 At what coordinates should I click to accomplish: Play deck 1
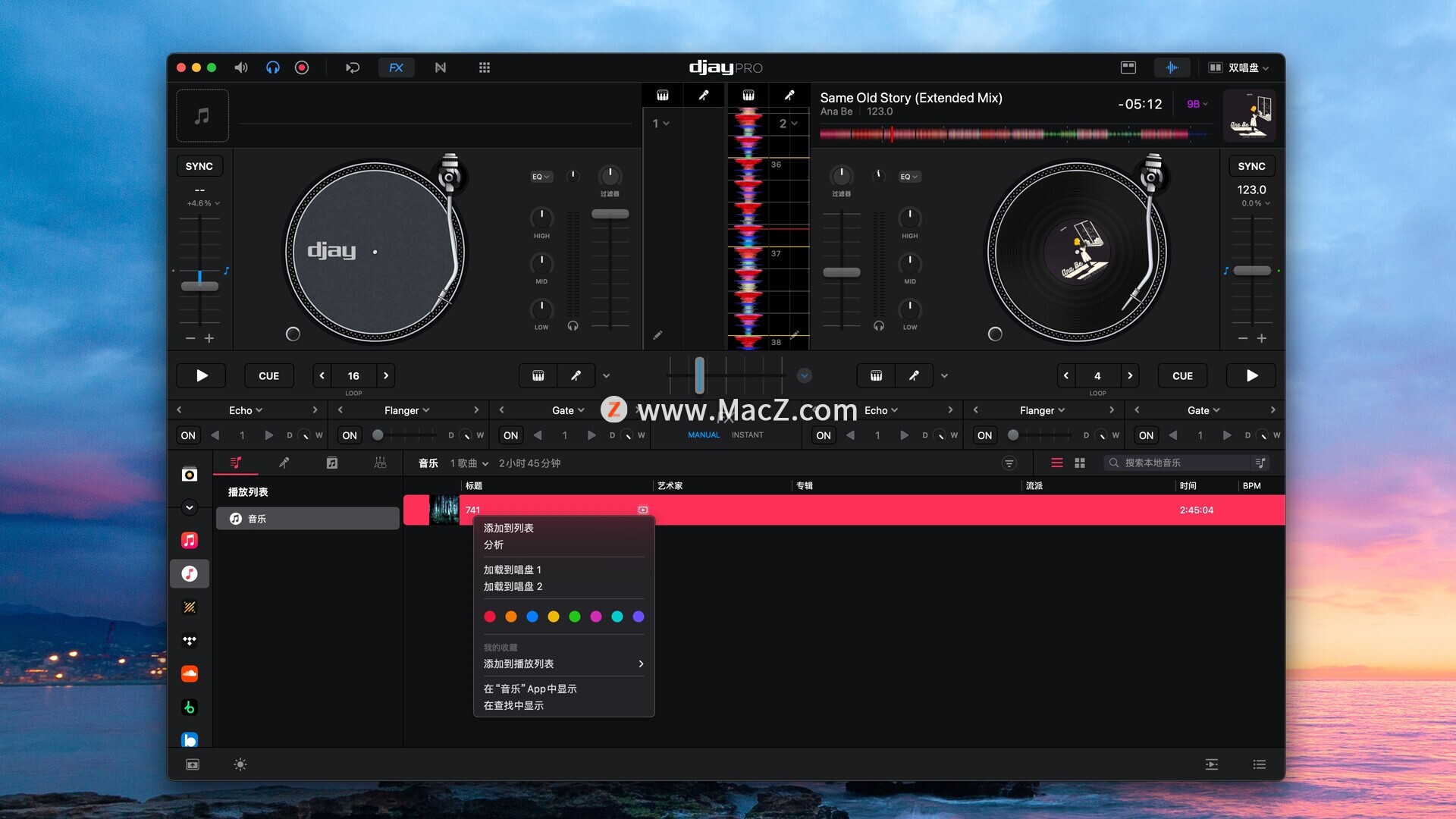201,375
